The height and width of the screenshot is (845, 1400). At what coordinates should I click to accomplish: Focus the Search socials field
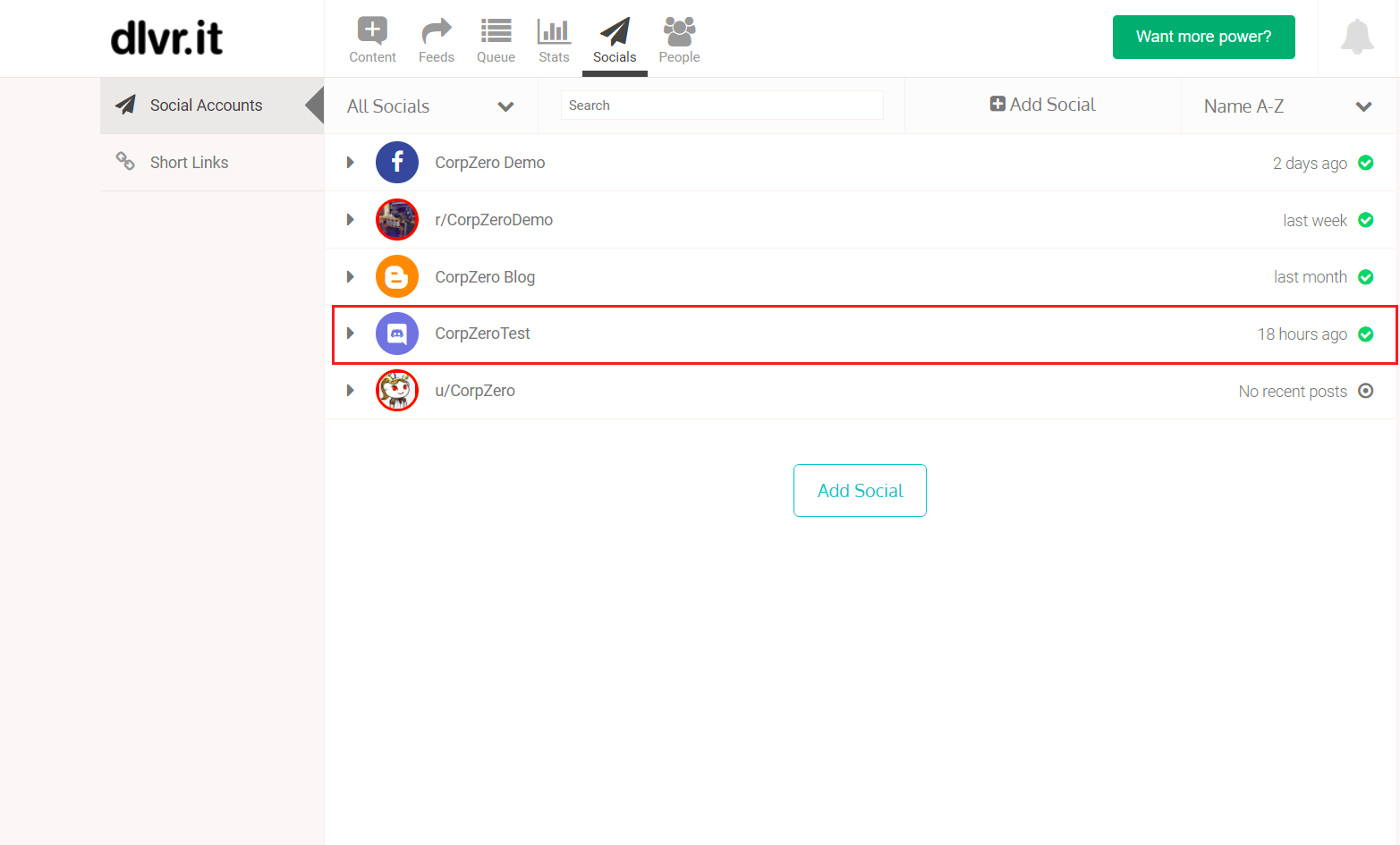[721, 106]
